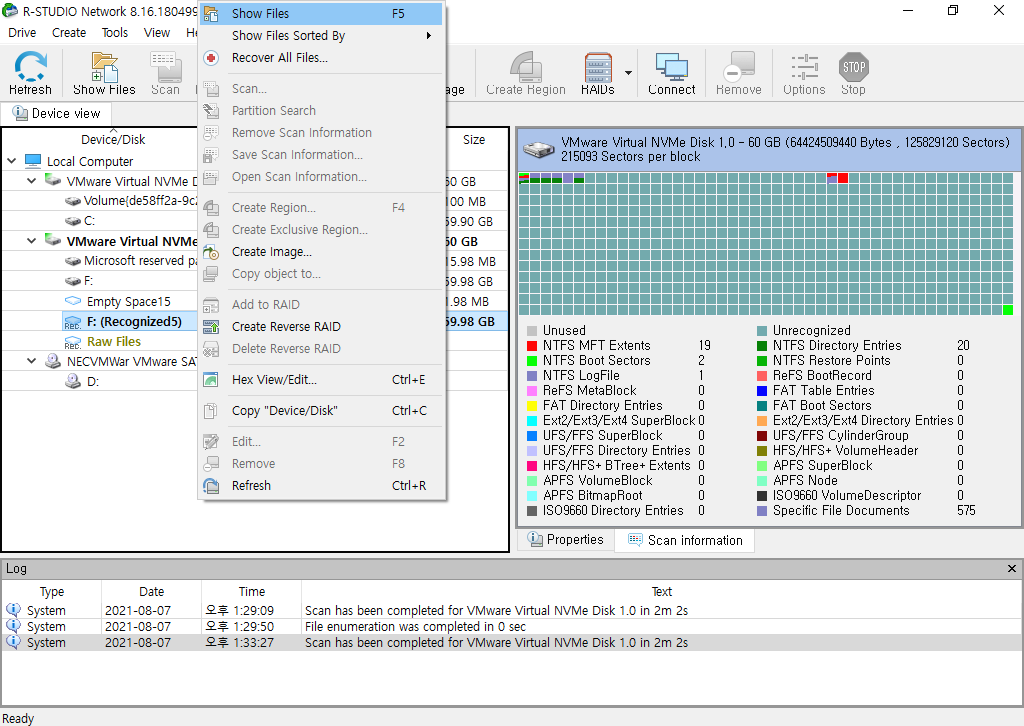
Task: Select the F: (Recognized5) partition
Action: click(134, 321)
